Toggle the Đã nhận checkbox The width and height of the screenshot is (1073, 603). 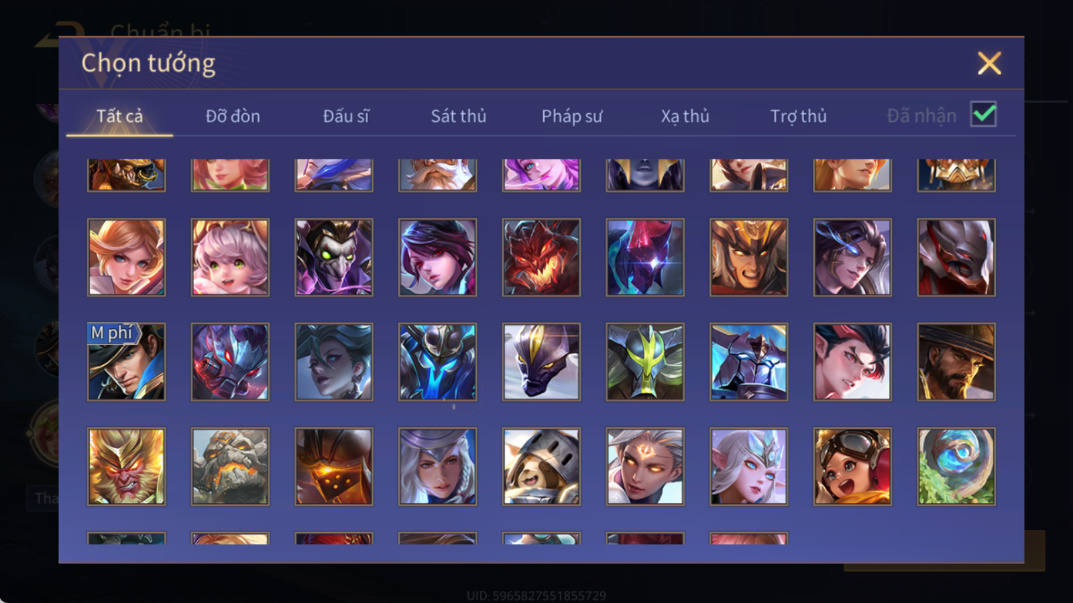pyautogui.click(x=983, y=114)
